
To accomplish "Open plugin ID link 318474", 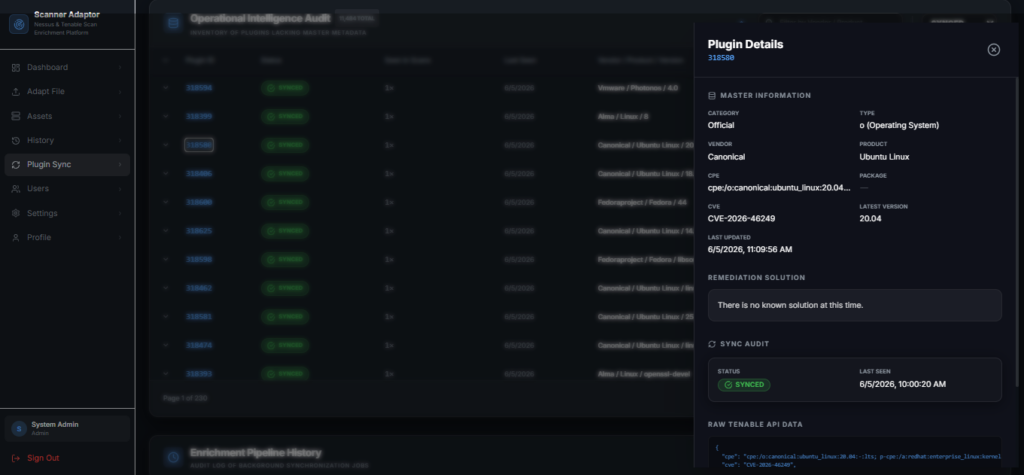I will tap(199, 346).
